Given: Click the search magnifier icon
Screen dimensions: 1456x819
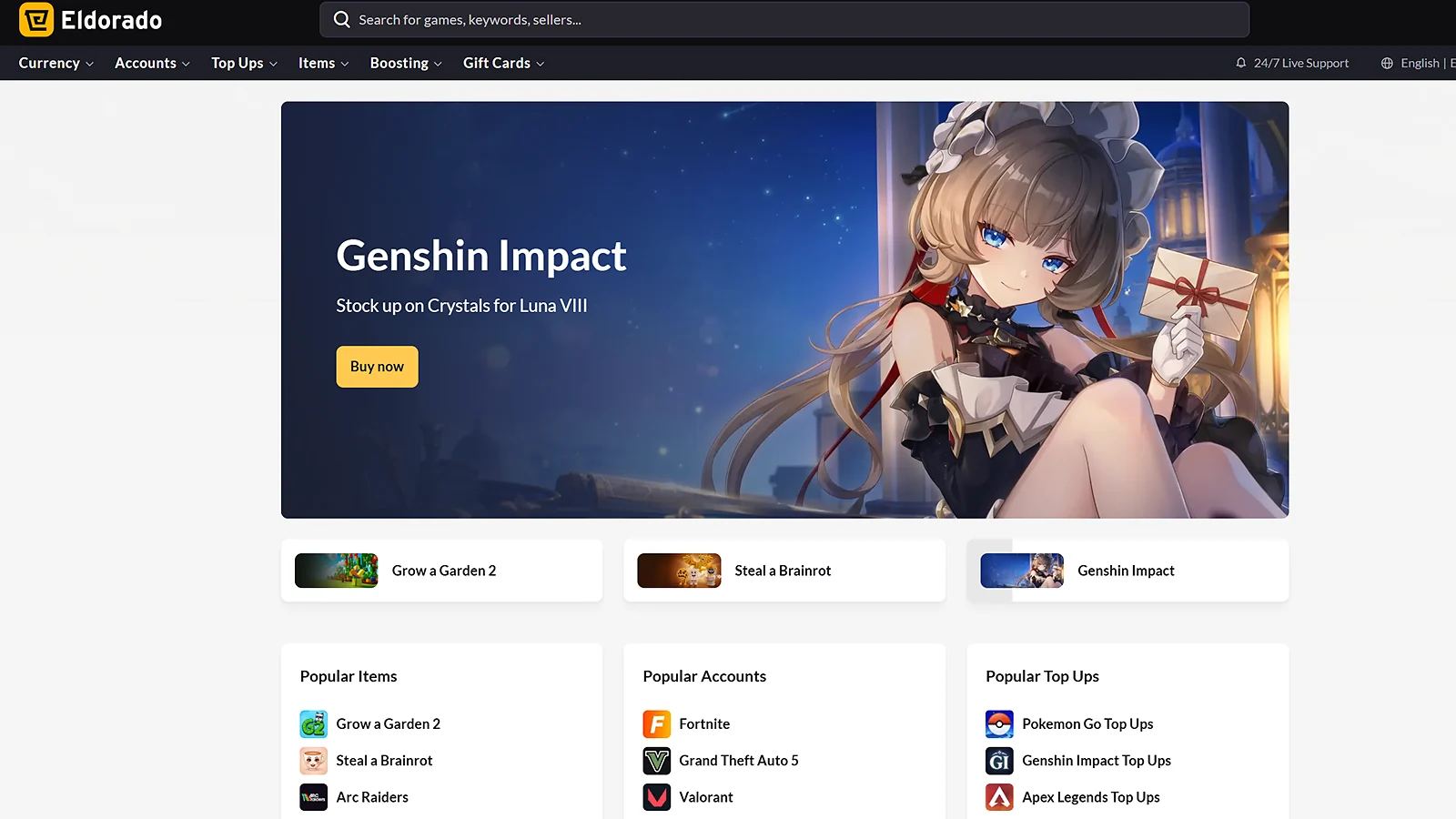Looking at the screenshot, I should coord(341,19).
